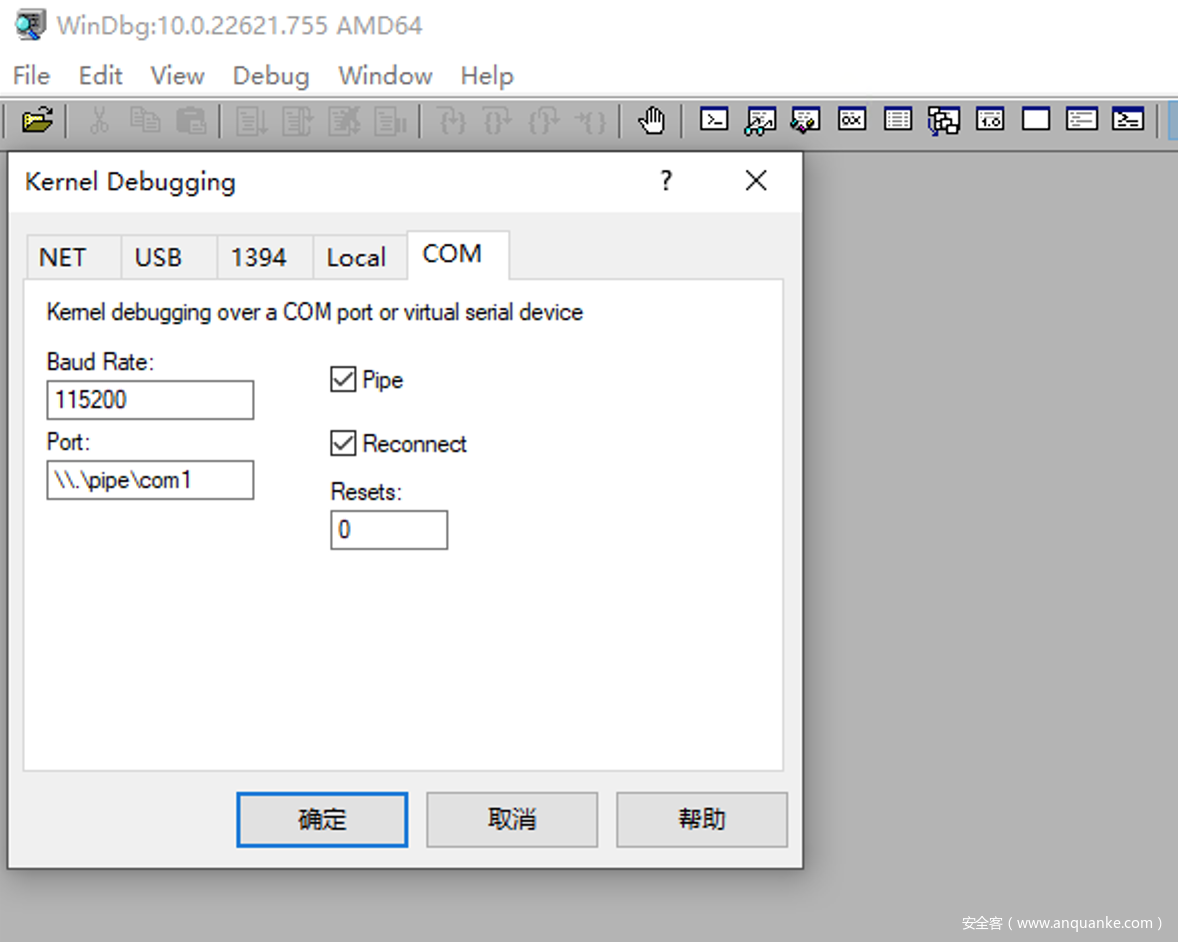Image resolution: width=1178 pixels, height=942 pixels.
Task: Open the View menu
Action: [x=177, y=76]
